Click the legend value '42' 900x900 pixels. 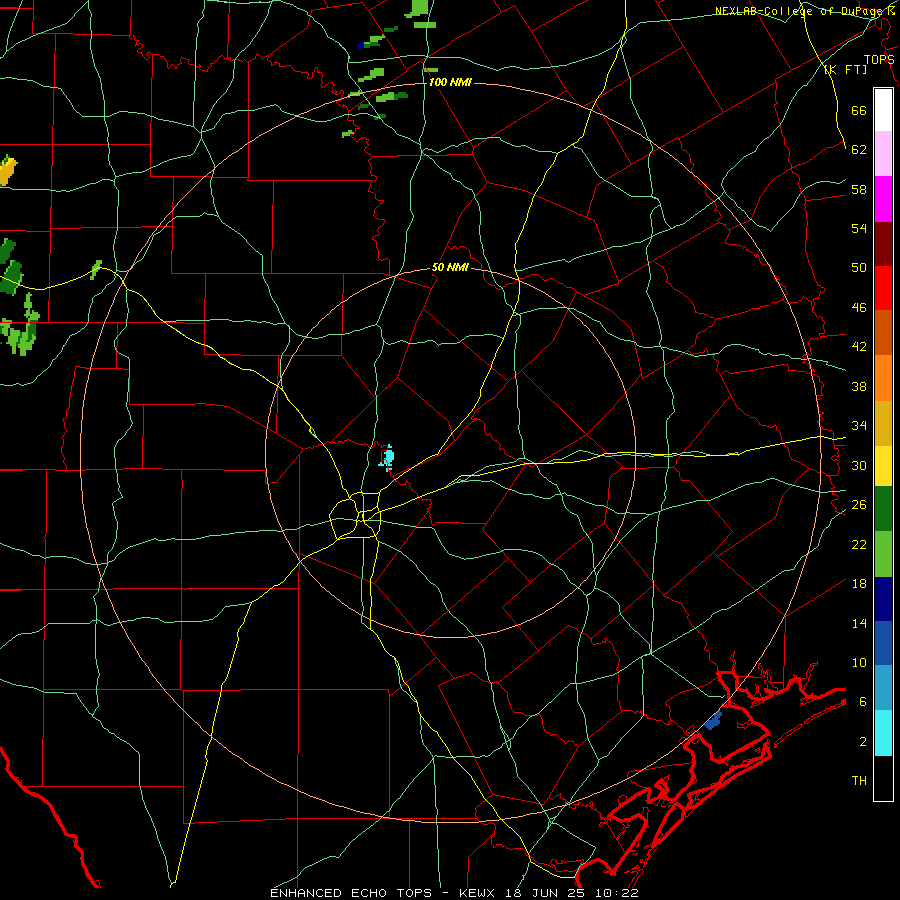click(x=859, y=347)
